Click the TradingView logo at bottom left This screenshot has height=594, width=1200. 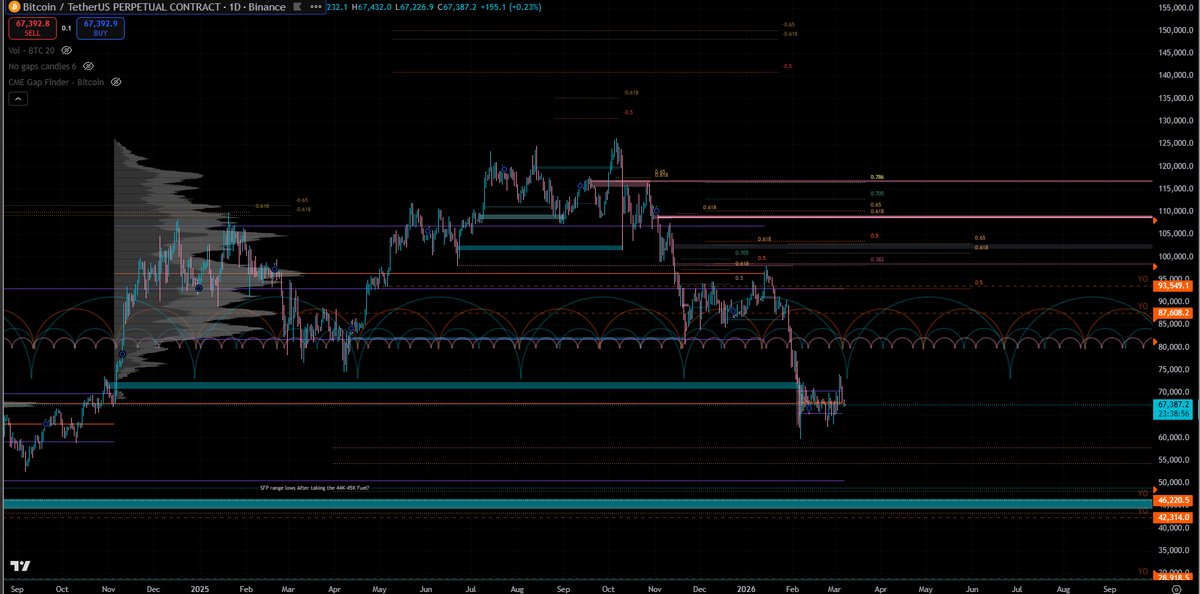pyautogui.click(x=19, y=565)
